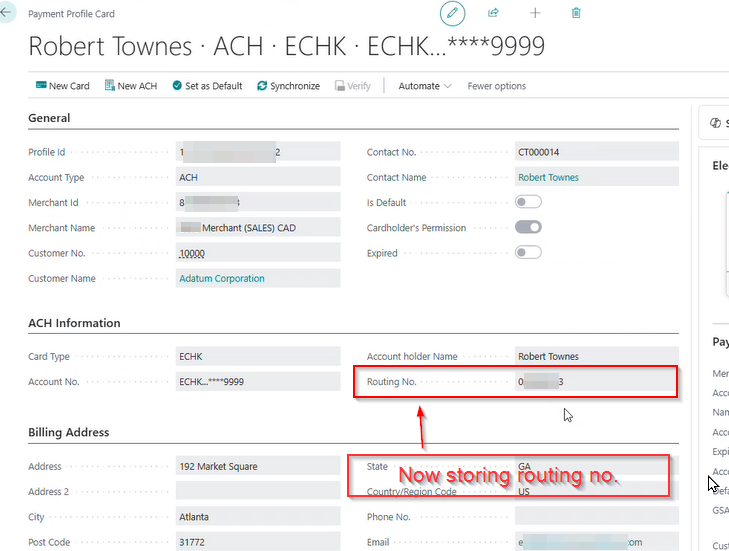
Task: Click the Merchant Name field
Action: pyautogui.click(x=258, y=227)
